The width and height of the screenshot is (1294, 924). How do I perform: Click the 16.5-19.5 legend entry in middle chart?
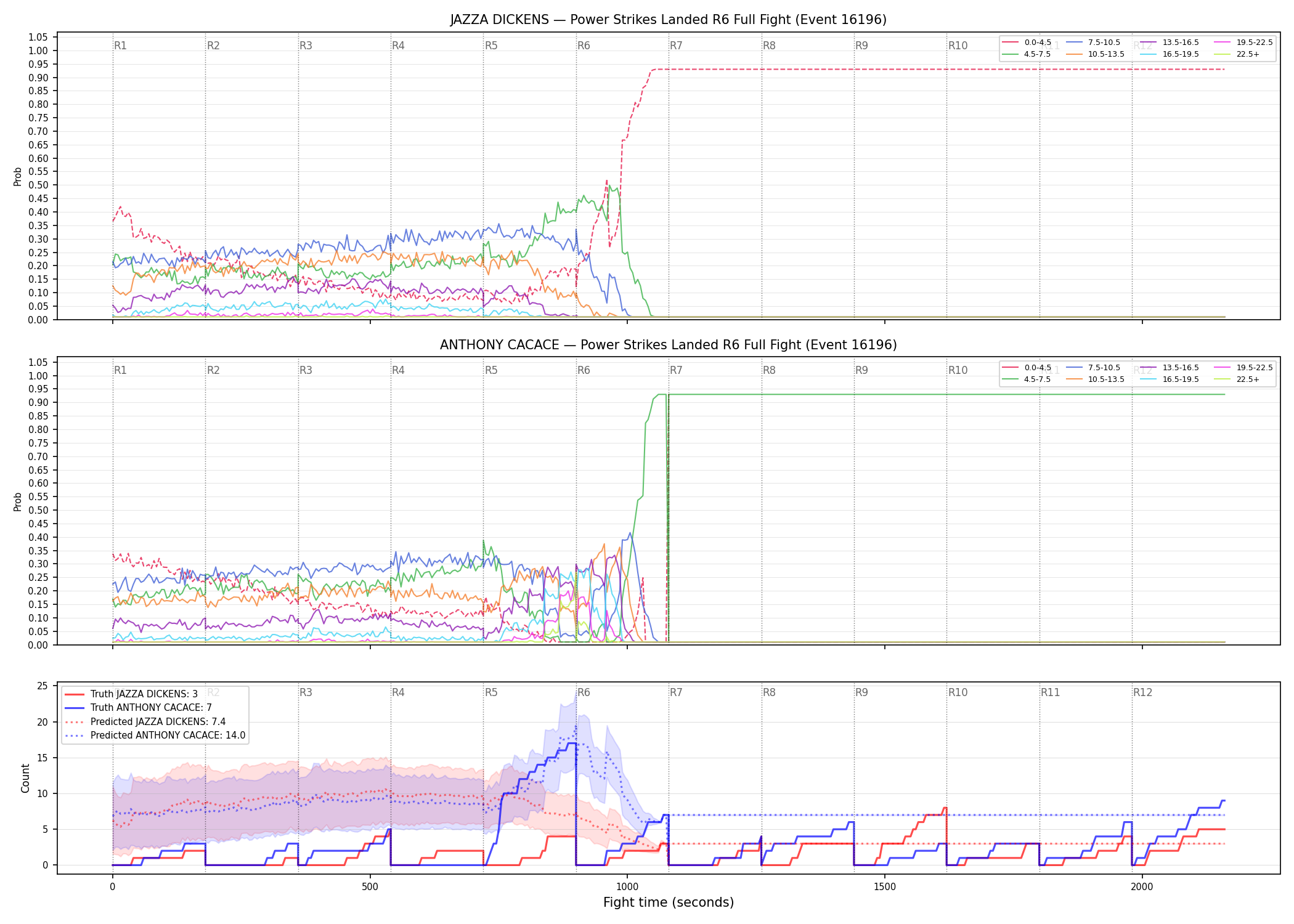click(1170, 379)
